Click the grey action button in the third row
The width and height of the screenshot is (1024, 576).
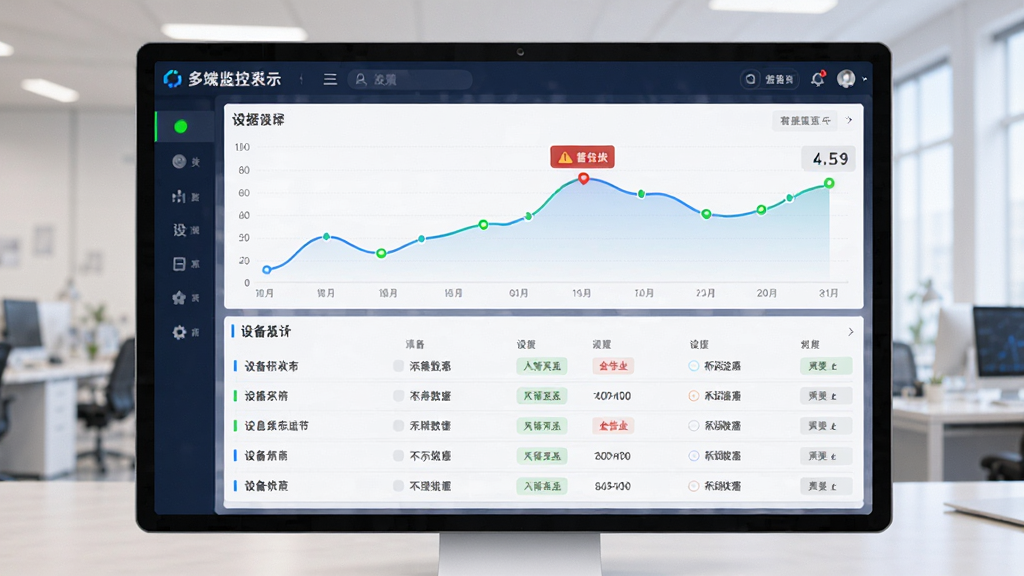(825, 426)
